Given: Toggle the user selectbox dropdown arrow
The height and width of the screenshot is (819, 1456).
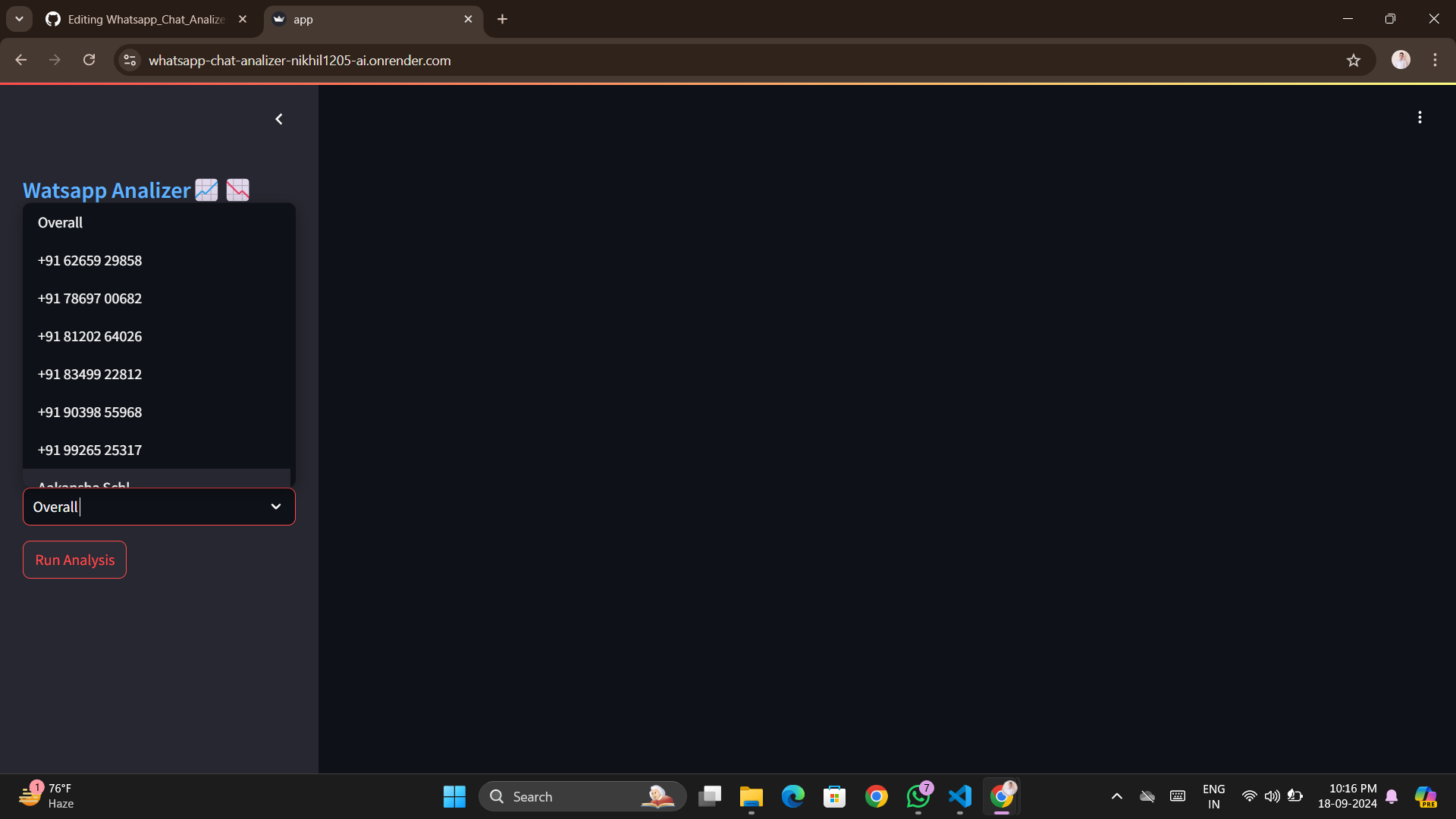Looking at the screenshot, I should click(x=276, y=507).
